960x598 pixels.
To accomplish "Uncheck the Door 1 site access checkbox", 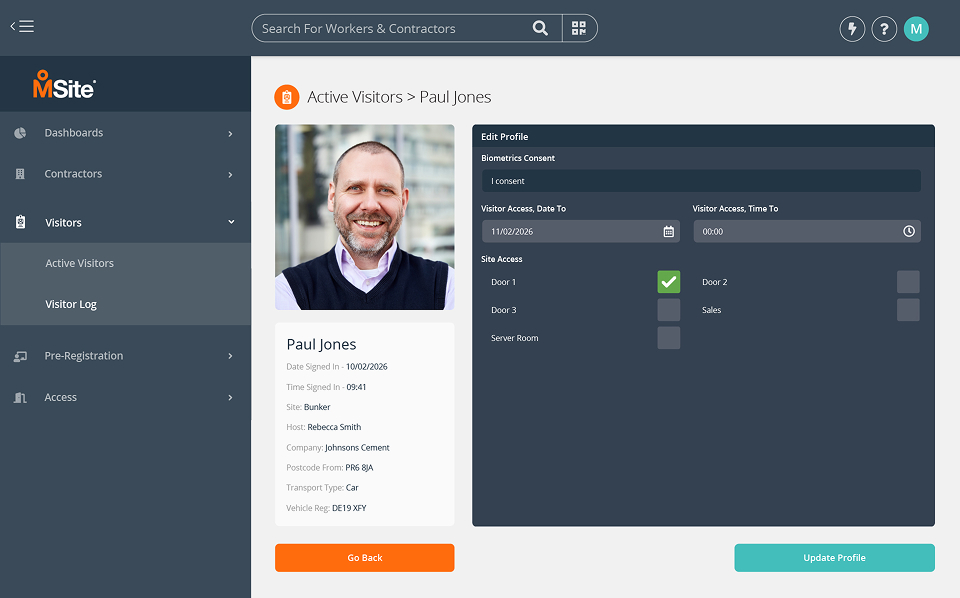I will pos(668,282).
